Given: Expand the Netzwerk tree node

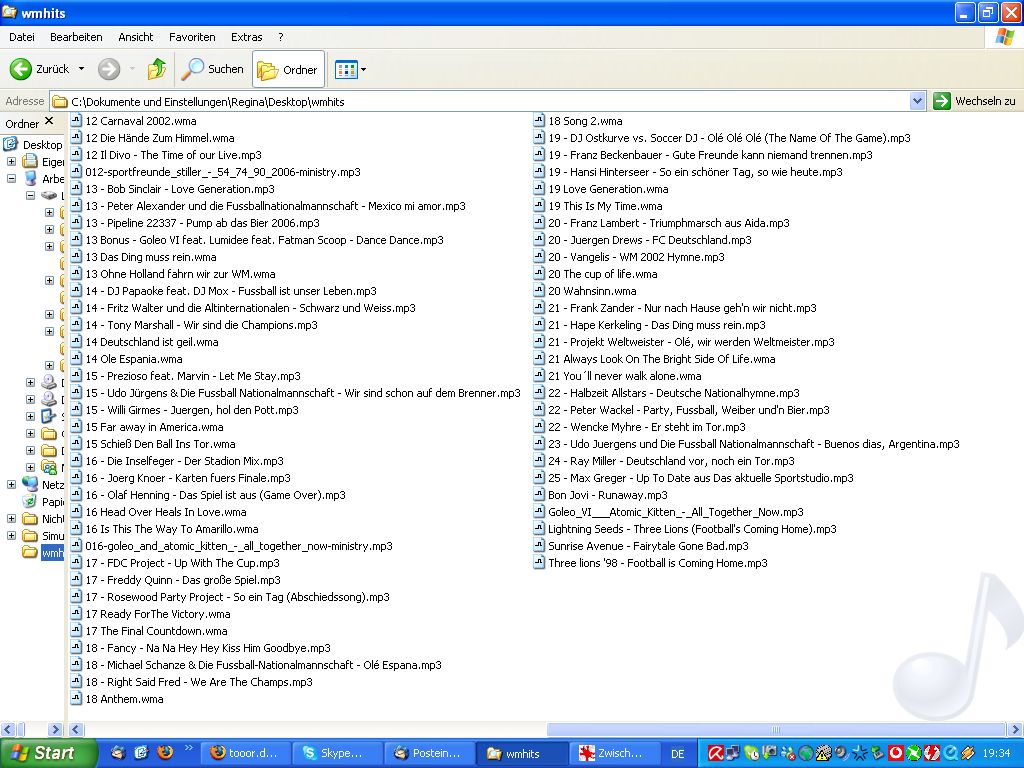Looking at the screenshot, I should [x=12, y=485].
